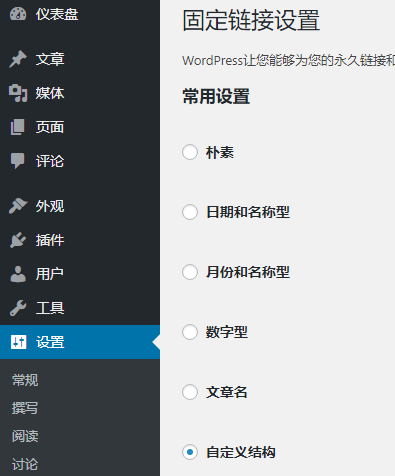Image resolution: width=395 pixels, height=476 pixels.
Task: Open the 撰写 settings submenu
Action: click(25, 408)
